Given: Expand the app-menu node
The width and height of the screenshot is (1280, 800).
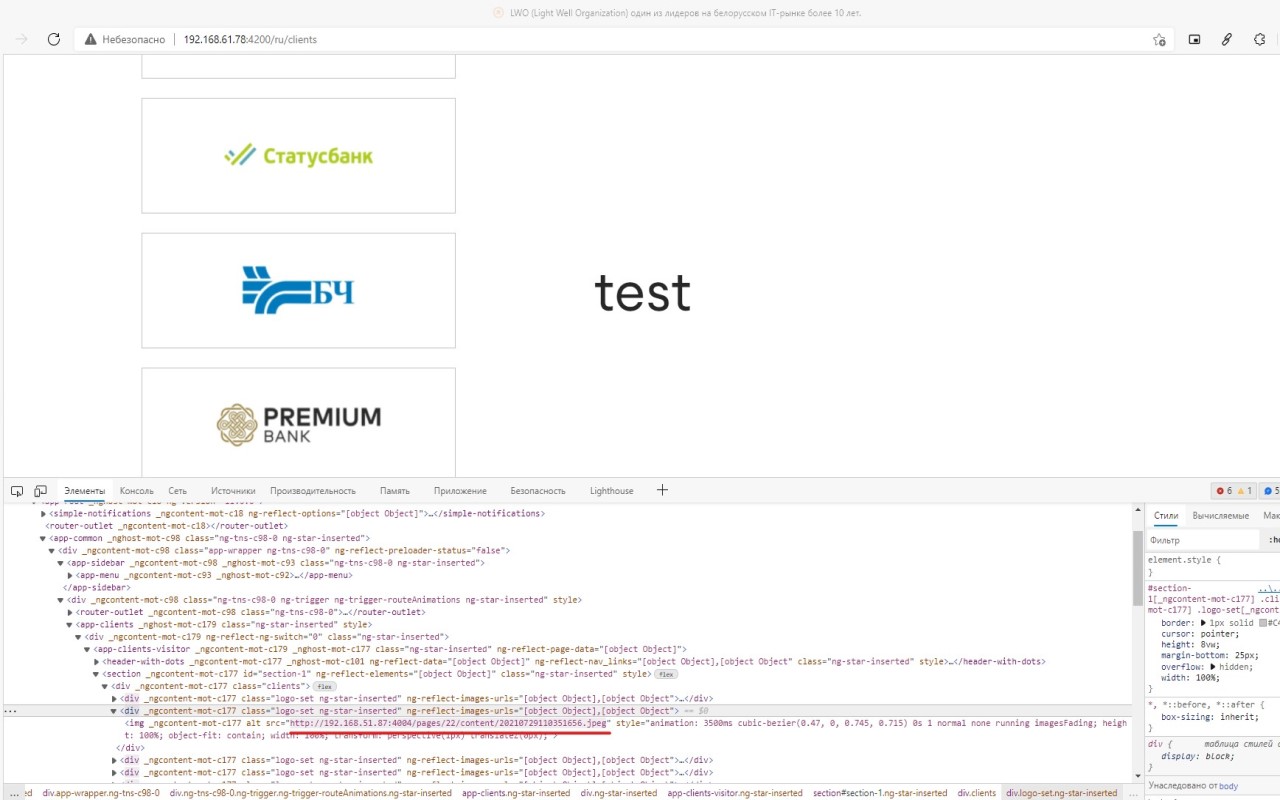Looking at the screenshot, I should click(x=69, y=575).
